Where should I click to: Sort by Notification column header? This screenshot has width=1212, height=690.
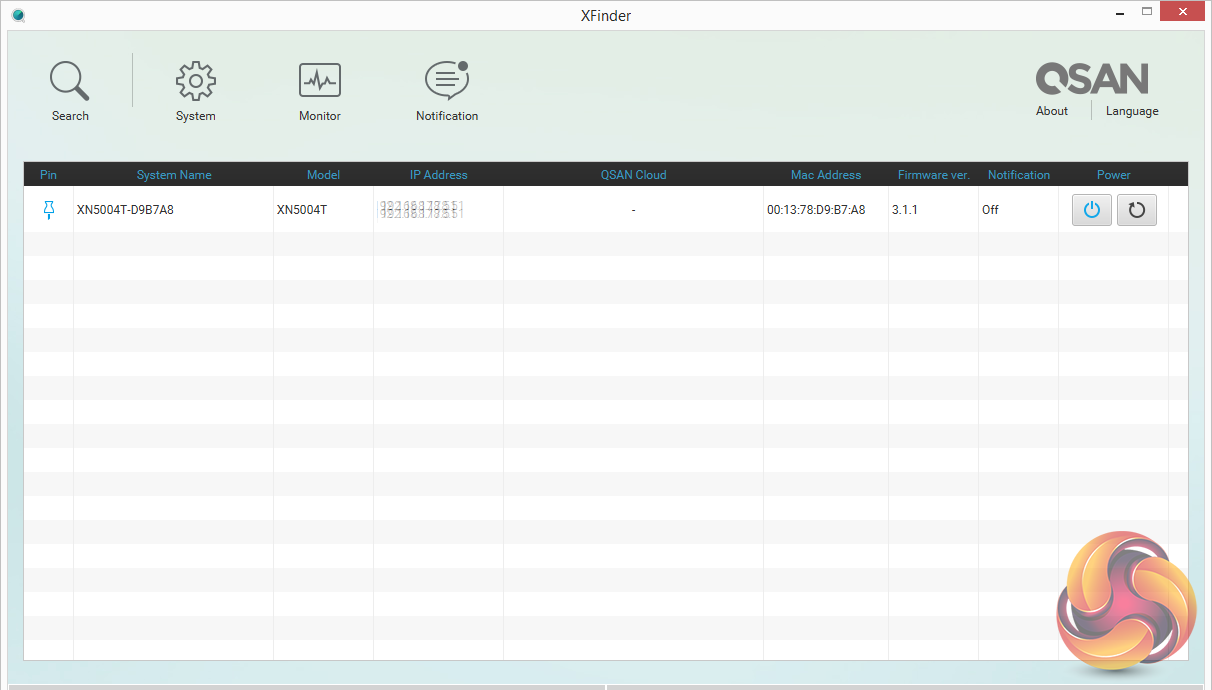(x=1019, y=174)
